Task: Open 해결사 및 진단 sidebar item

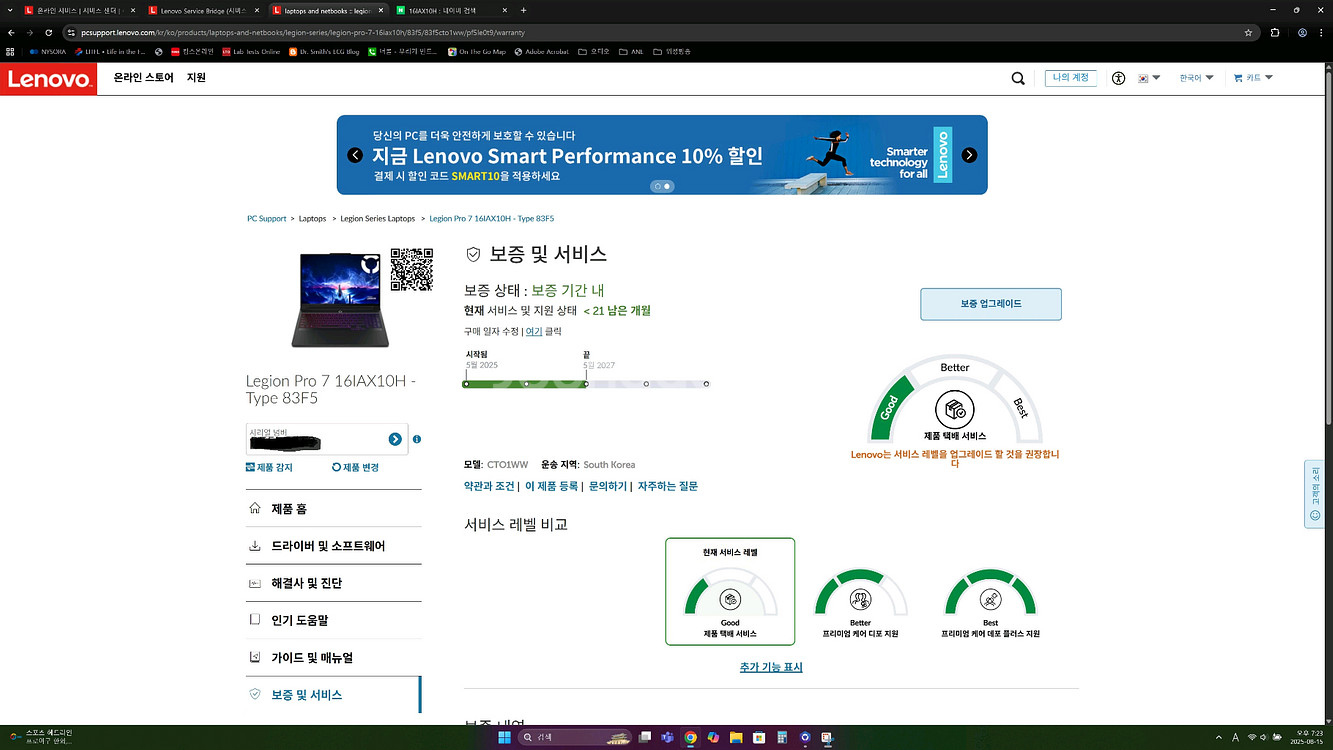Action: click(x=334, y=583)
